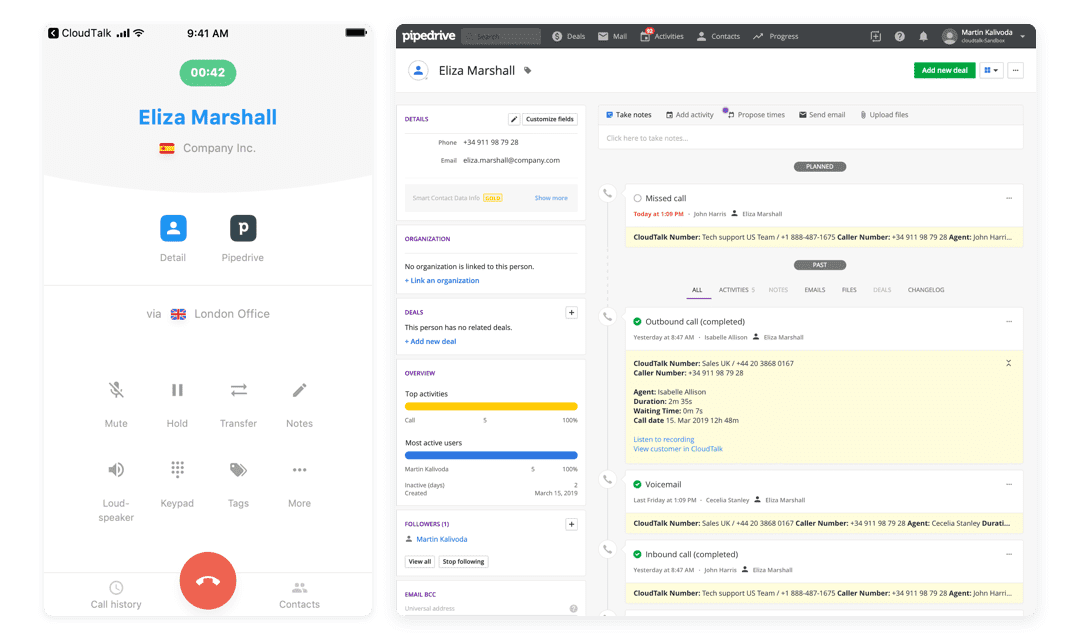This screenshot has width=1080, height=640.
Task: Click the tag icon next to Eliza Marshall
Action: [528, 70]
